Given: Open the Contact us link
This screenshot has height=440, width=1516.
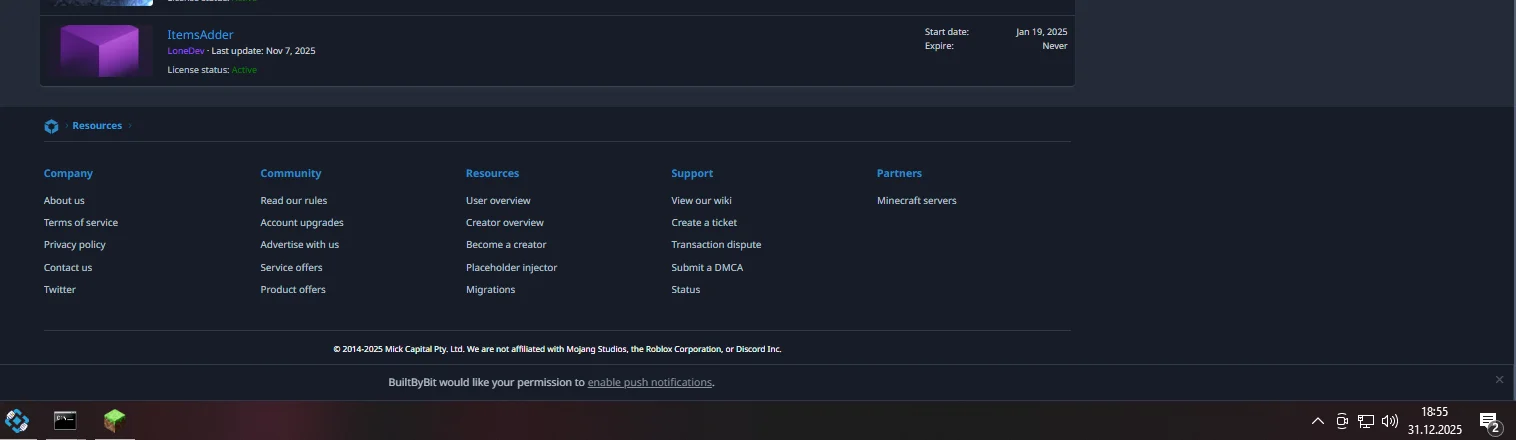Looking at the screenshot, I should pyautogui.click(x=68, y=268).
